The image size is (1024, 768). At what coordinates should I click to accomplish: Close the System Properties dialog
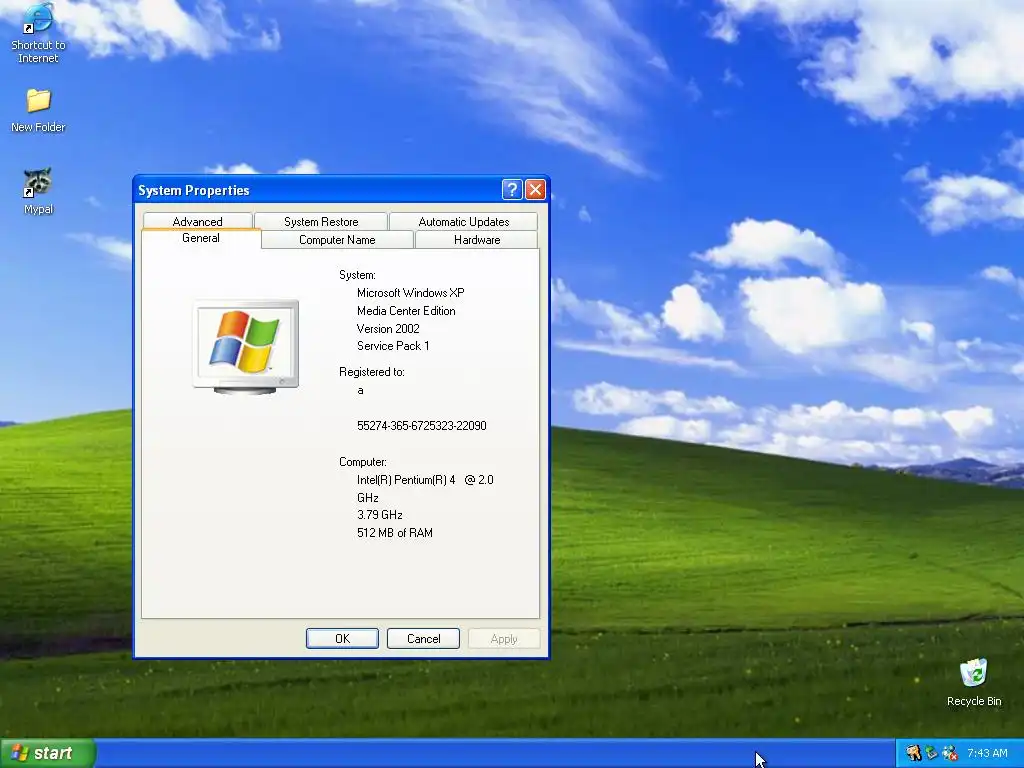(x=536, y=190)
